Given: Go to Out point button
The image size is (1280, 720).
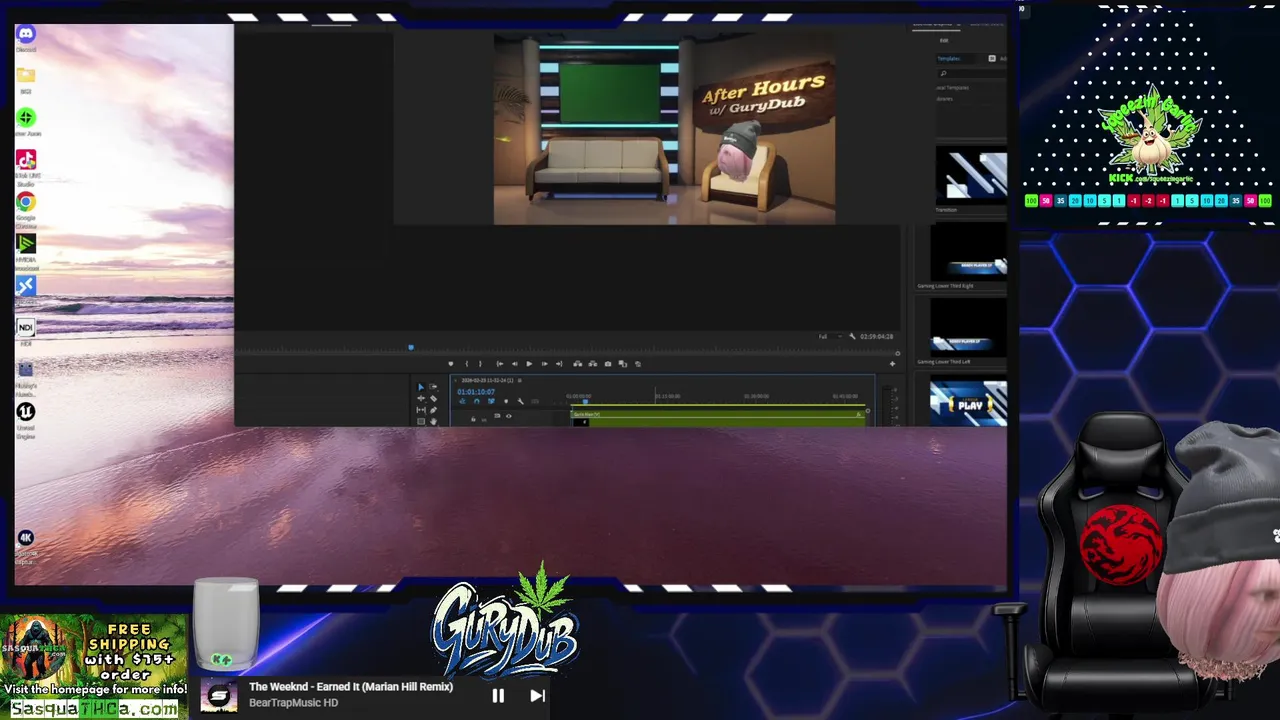Looking at the screenshot, I should (x=559, y=364).
